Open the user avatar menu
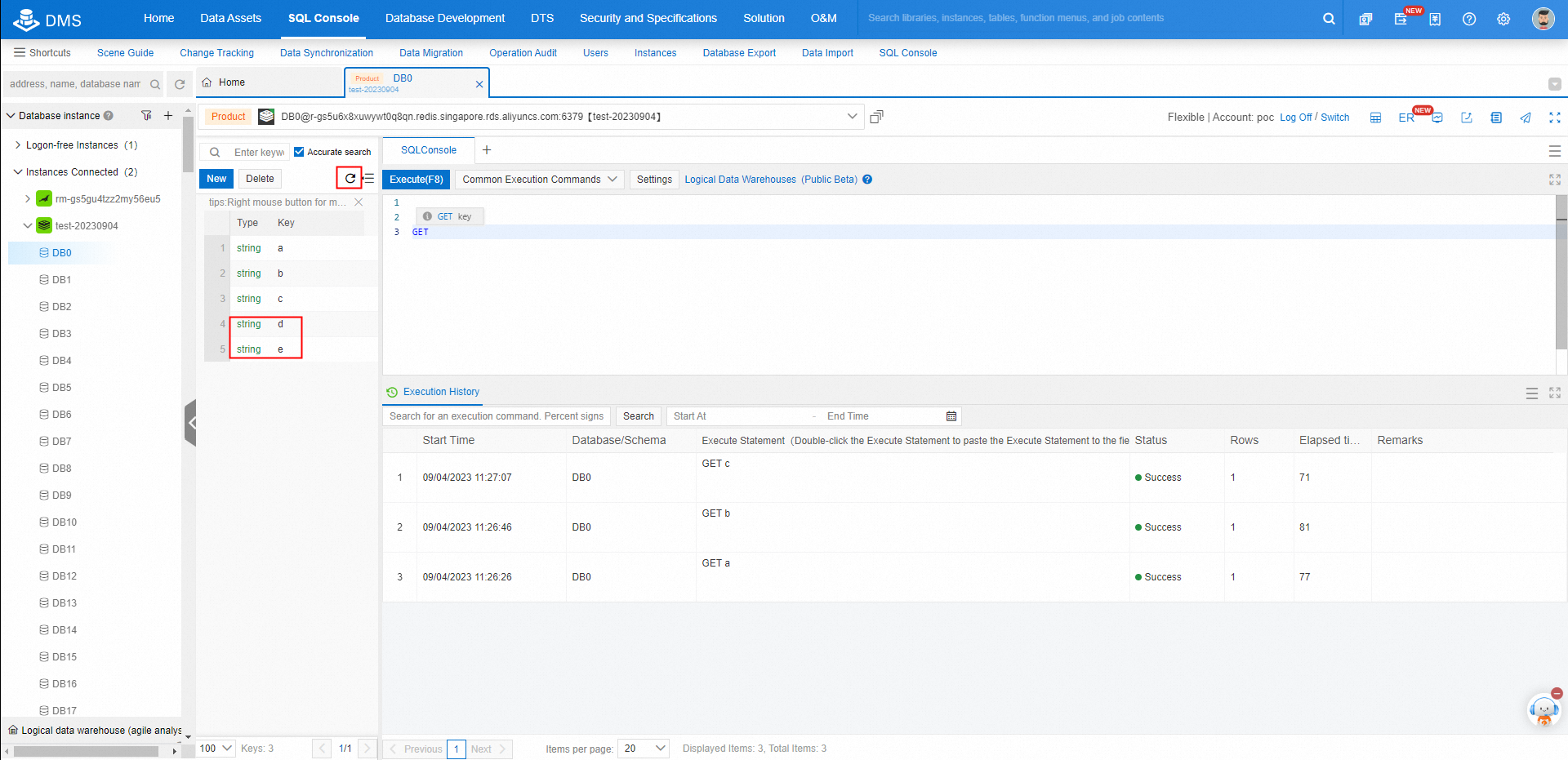Screen dimensions: 1568x760 click(1543, 19)
